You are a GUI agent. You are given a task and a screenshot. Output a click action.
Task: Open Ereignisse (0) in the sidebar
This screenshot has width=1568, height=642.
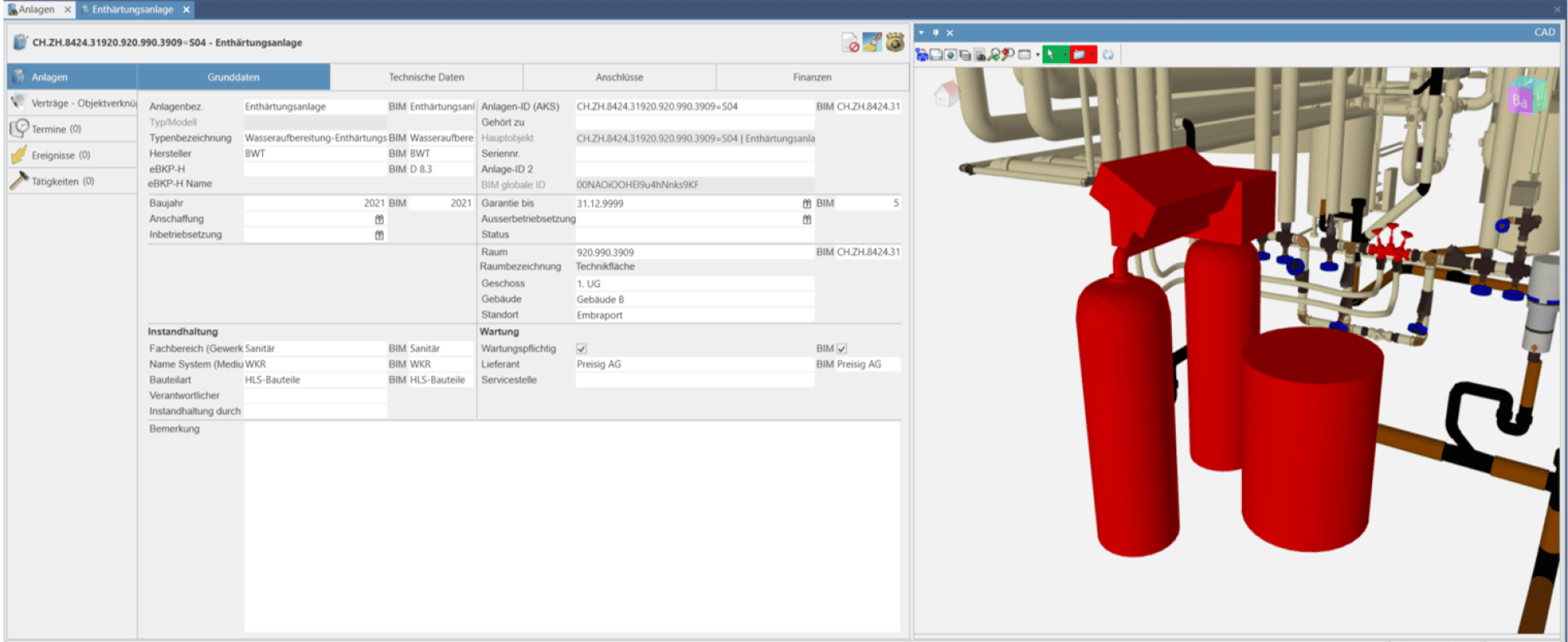point(72,155)
